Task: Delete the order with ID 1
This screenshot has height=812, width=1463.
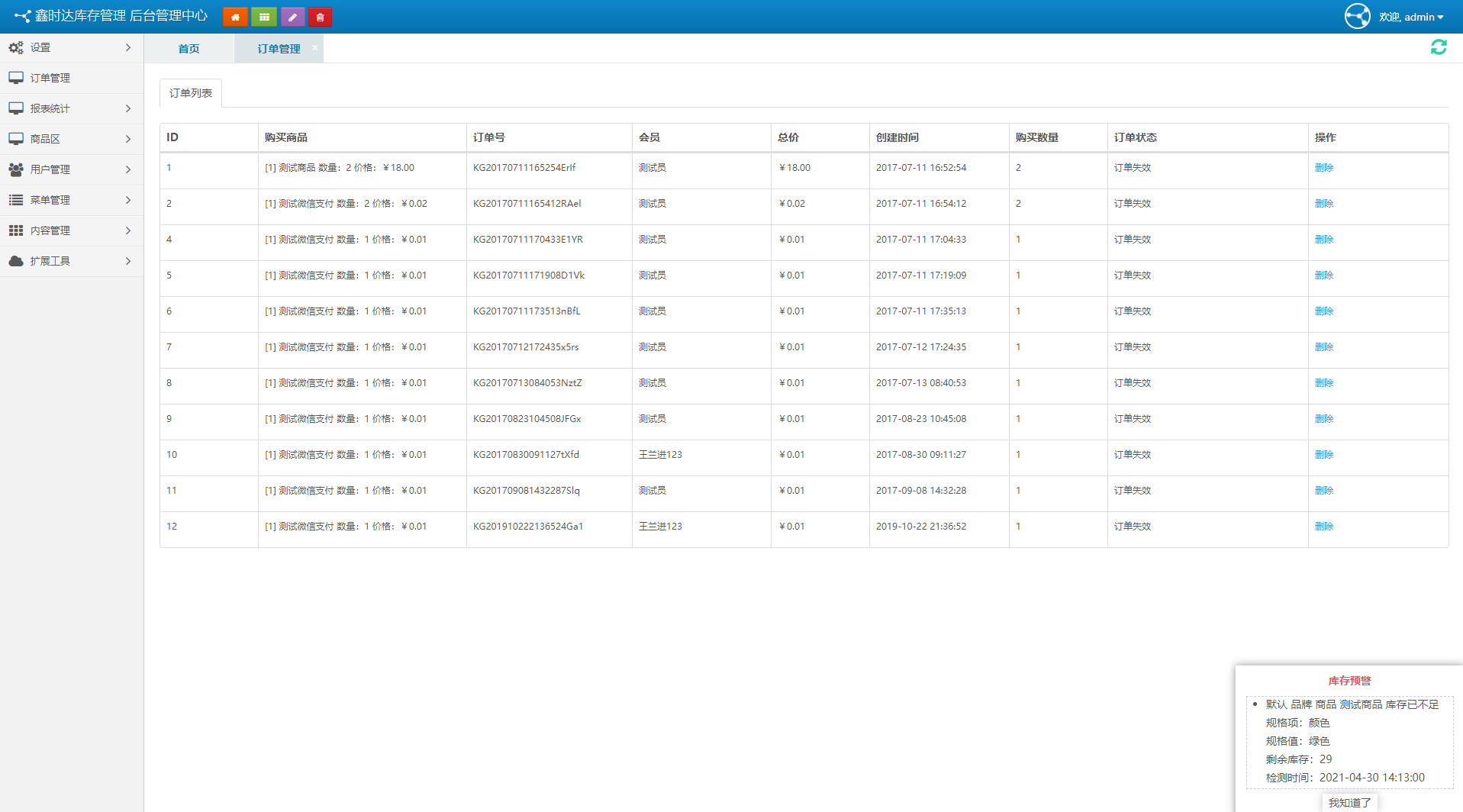Action: (1323, 168)
